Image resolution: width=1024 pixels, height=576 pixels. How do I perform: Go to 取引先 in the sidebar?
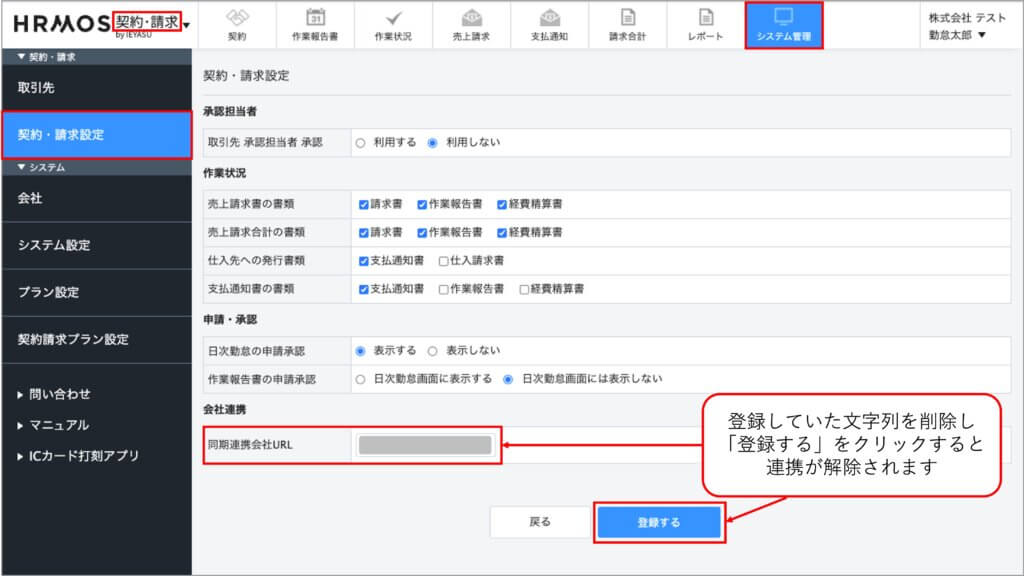[37, 87]
